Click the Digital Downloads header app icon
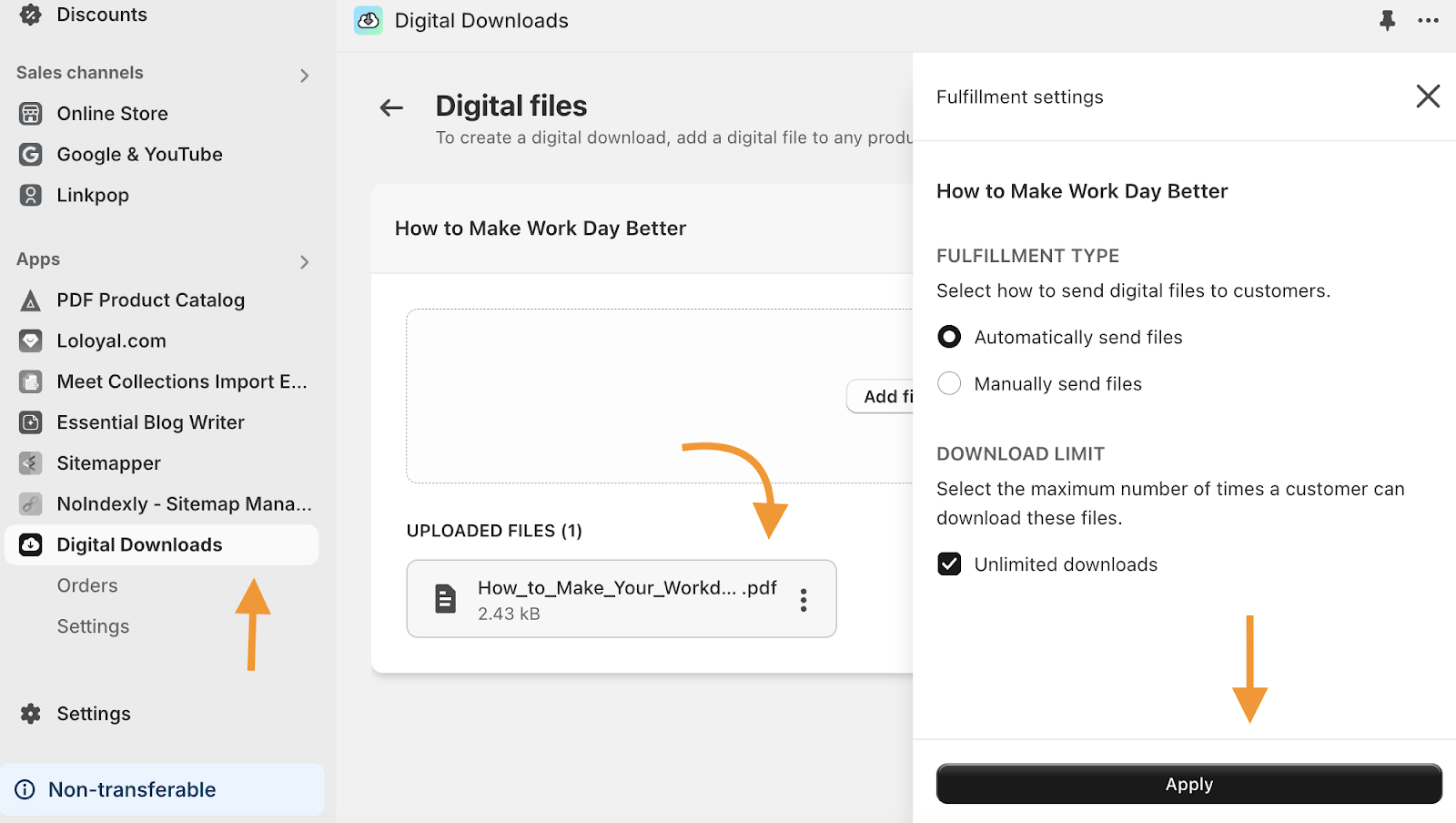Viewport: 1456px width, 823px height. point(369,20)
